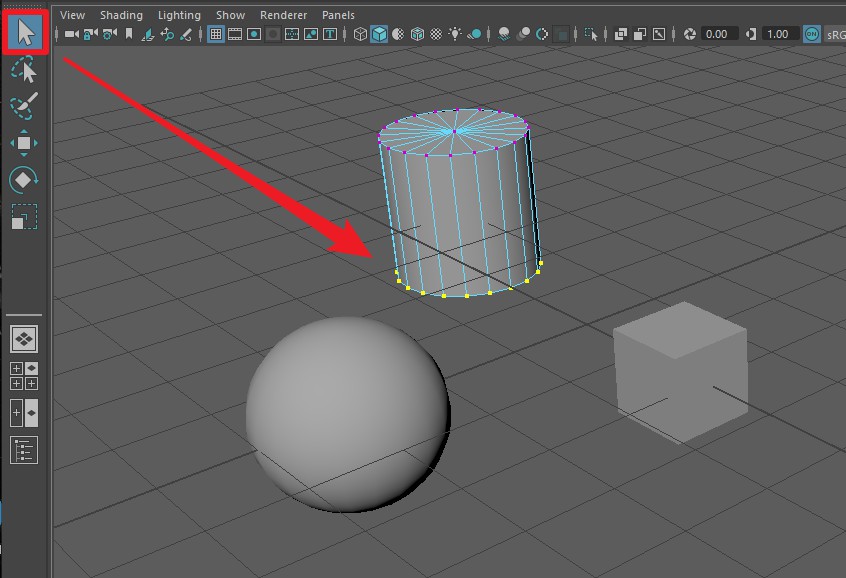Toggle the Field Chart overlay
Image resolution: width=846 pixels, height=578 pixels.
[x=292, y=35]
